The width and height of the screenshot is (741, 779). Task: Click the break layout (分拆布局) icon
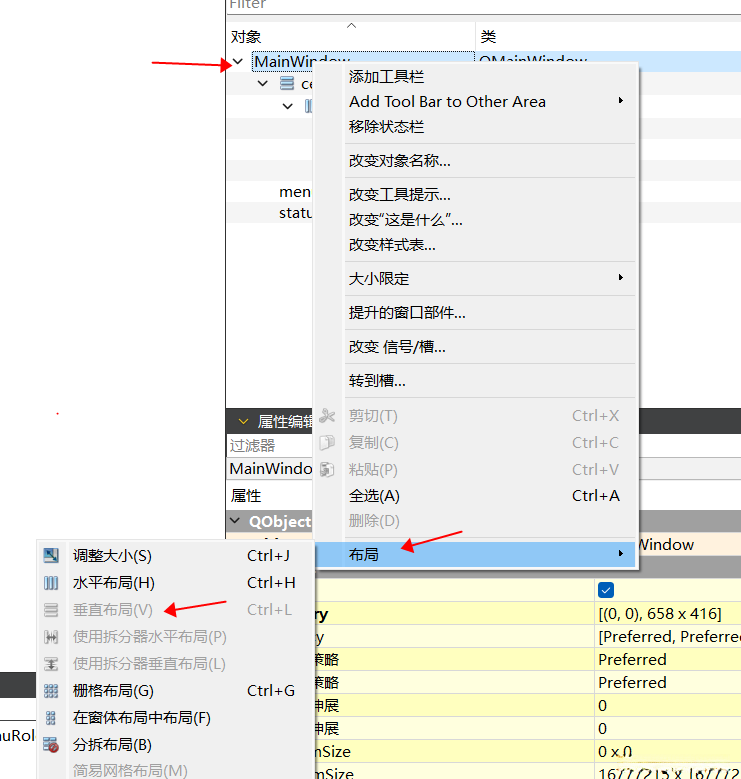point(51,745)
